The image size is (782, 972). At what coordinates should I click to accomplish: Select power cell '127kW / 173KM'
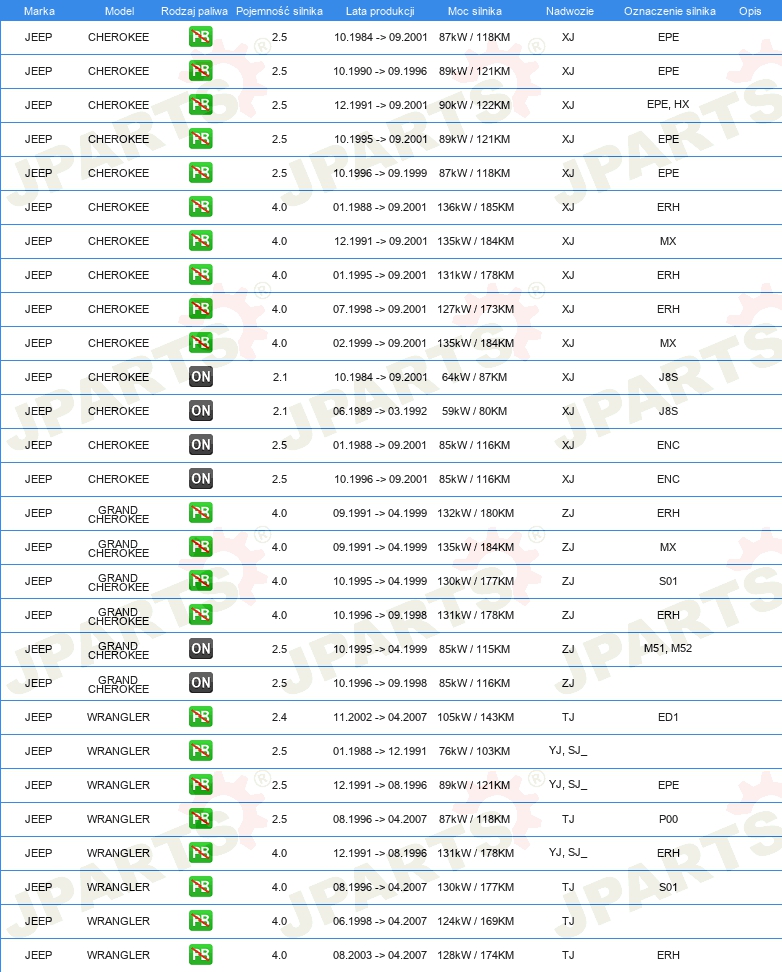475,309
